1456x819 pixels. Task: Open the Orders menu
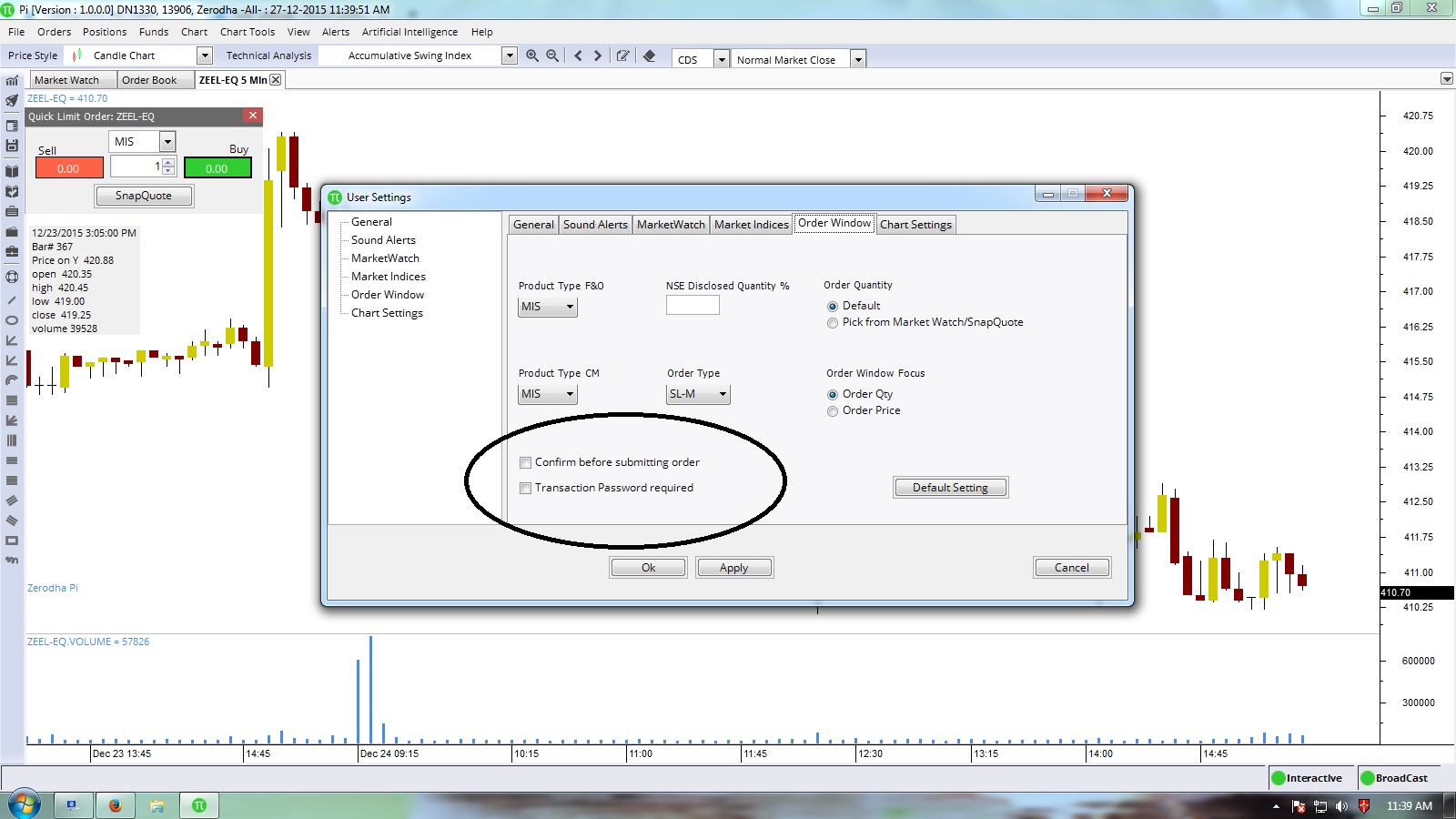point(54,32)
